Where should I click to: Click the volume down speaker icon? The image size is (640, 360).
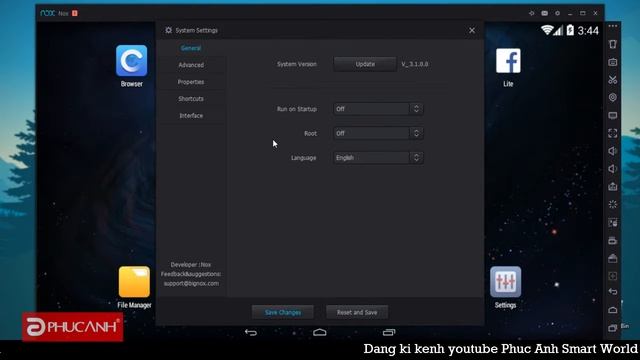coord(613,169)
